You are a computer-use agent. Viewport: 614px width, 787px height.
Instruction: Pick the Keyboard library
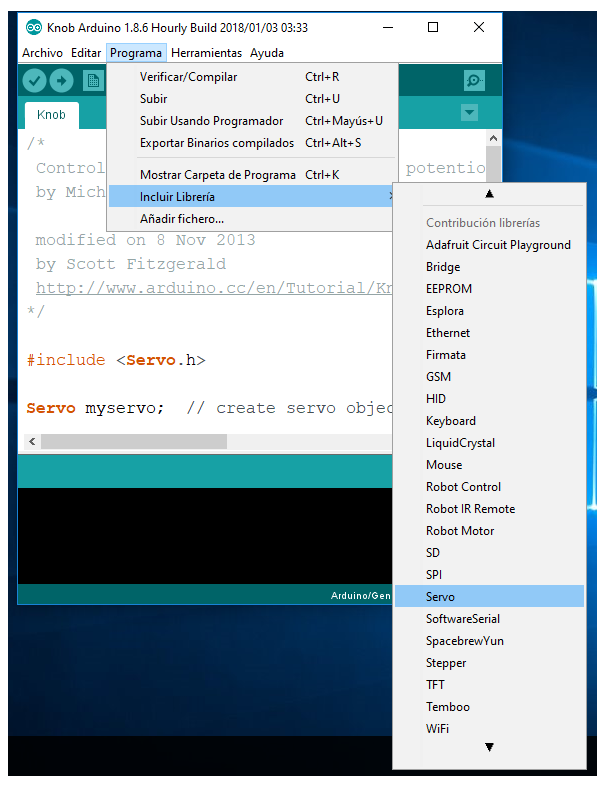tap(489, 421)
